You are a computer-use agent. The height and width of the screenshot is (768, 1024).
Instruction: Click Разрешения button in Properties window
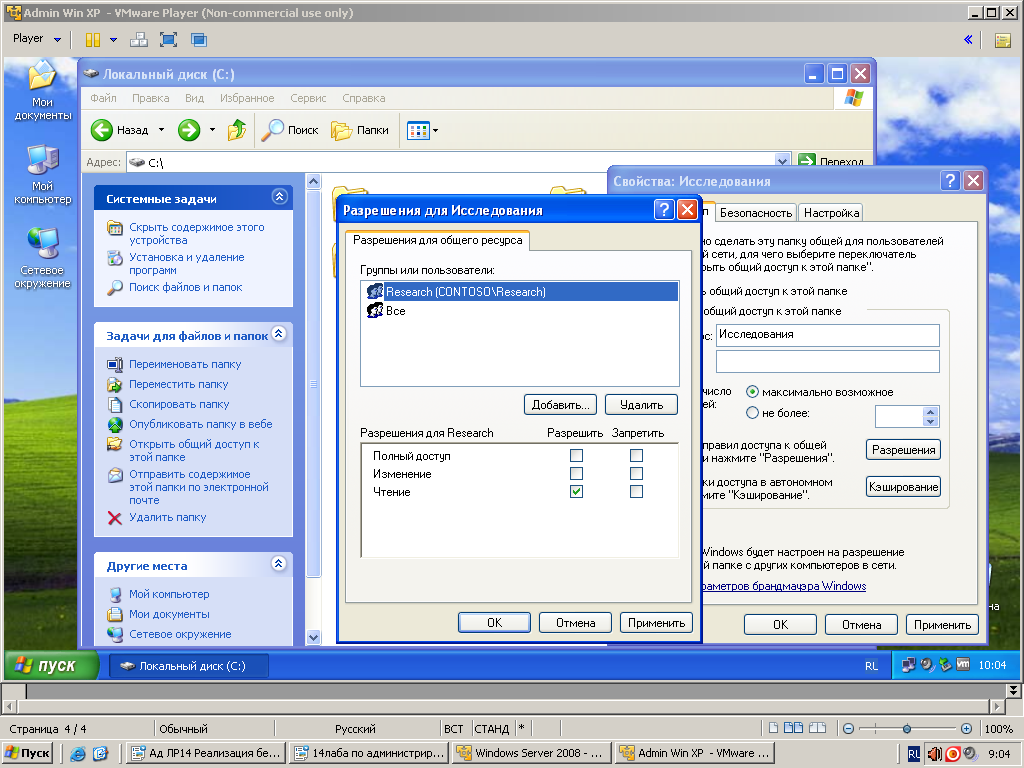903,450
